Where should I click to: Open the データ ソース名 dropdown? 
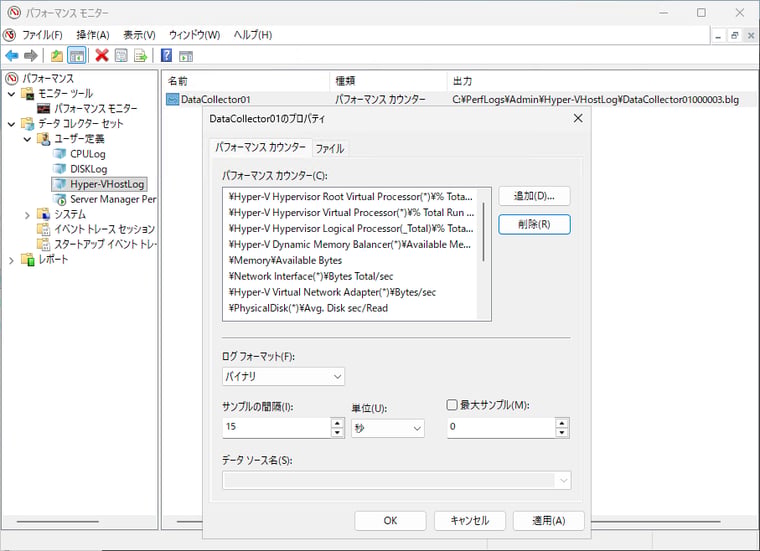396,480
